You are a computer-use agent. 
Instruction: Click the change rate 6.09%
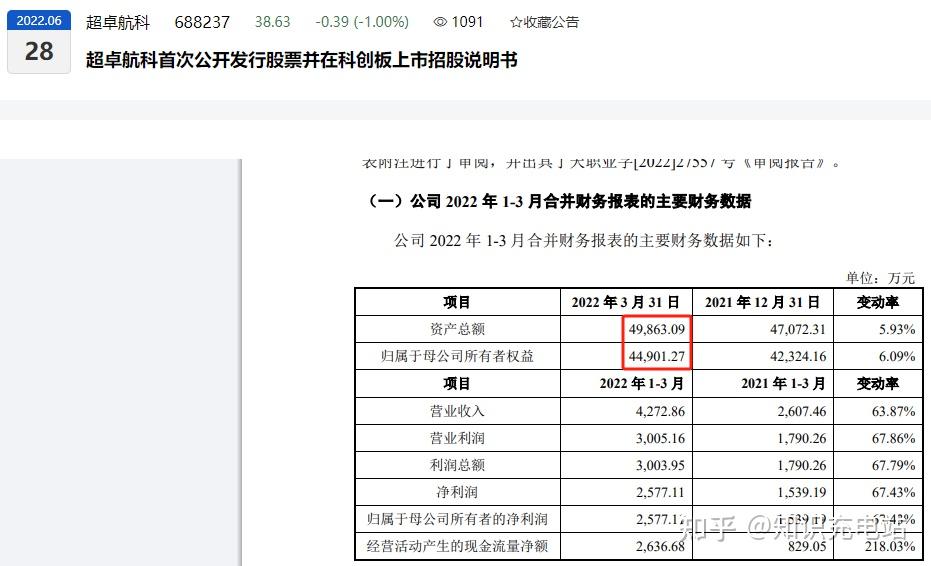pos(897,356)
